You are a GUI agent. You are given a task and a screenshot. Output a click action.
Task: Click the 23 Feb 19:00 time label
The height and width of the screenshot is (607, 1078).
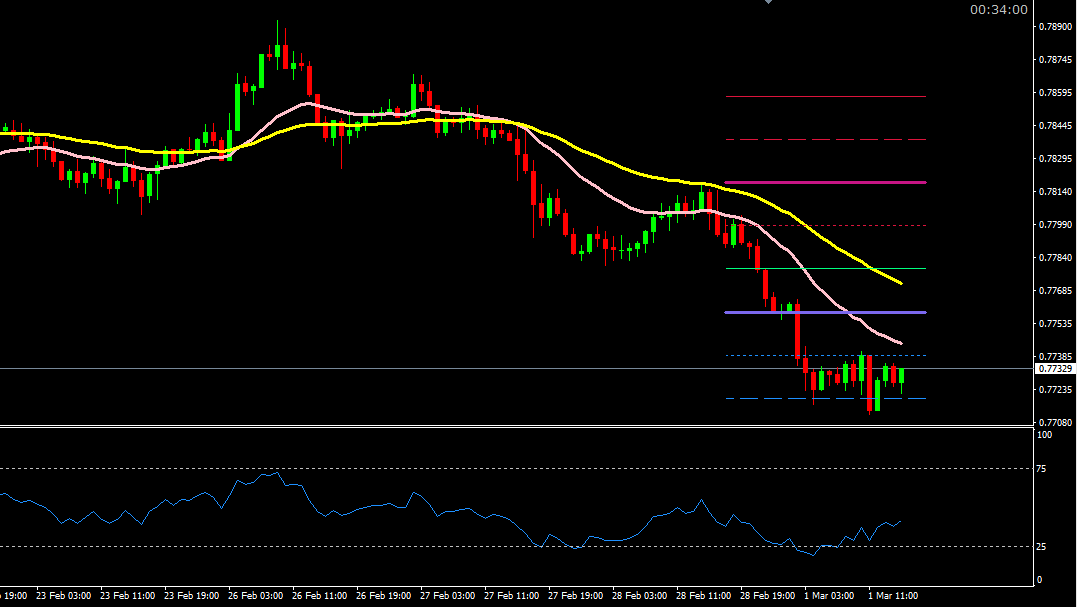tap(191, 596)
